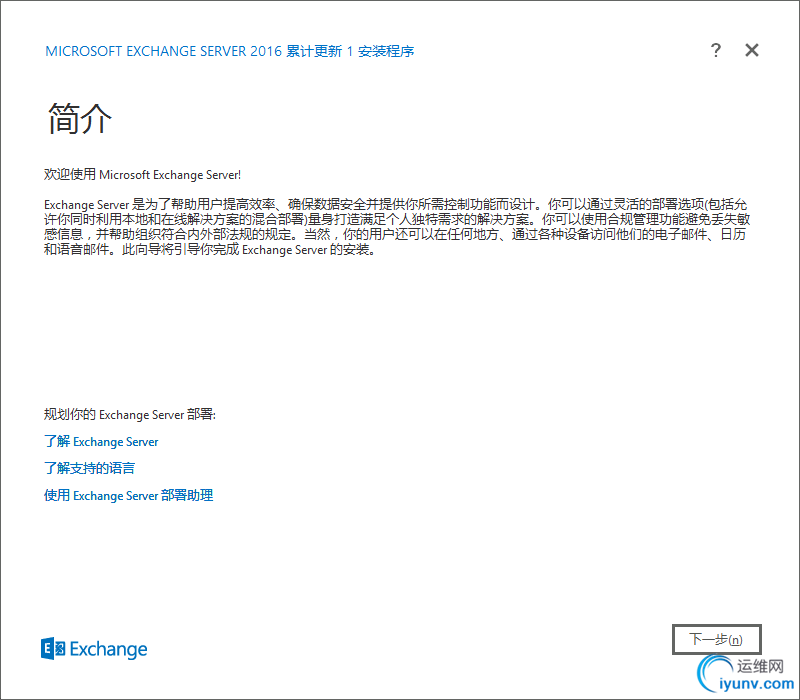This screenshot has width=800, height=700.
Task: Click the label 规划你的 Exchange Server 部署:
Action: point(130,414)
